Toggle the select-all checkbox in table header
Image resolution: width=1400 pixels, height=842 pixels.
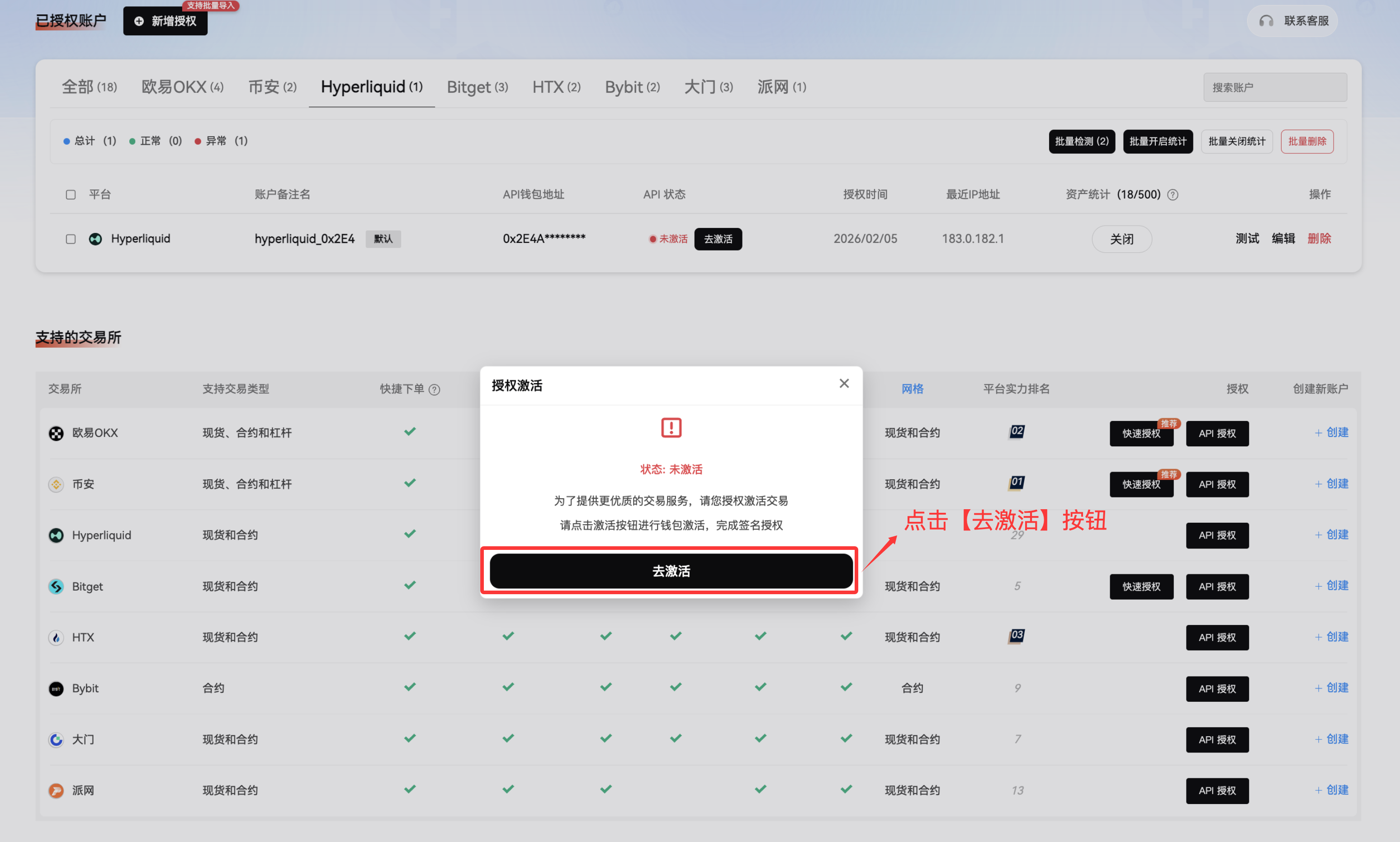pyautogui.click(x=71, y=194)
